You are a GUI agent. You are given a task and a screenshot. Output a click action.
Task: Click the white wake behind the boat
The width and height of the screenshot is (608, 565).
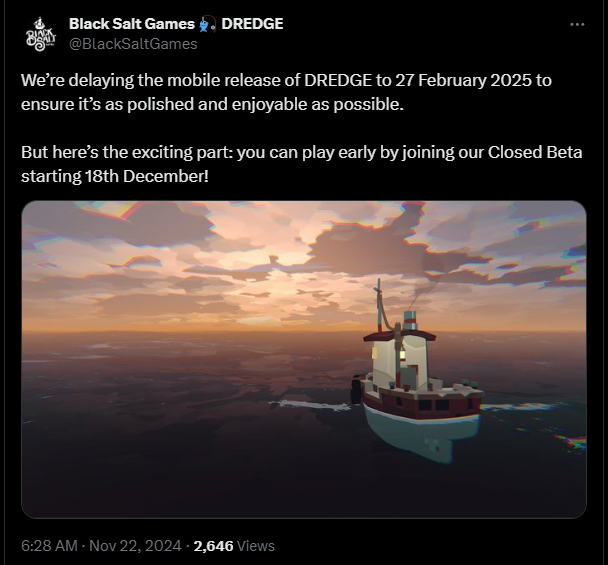[x=312, y=404]
